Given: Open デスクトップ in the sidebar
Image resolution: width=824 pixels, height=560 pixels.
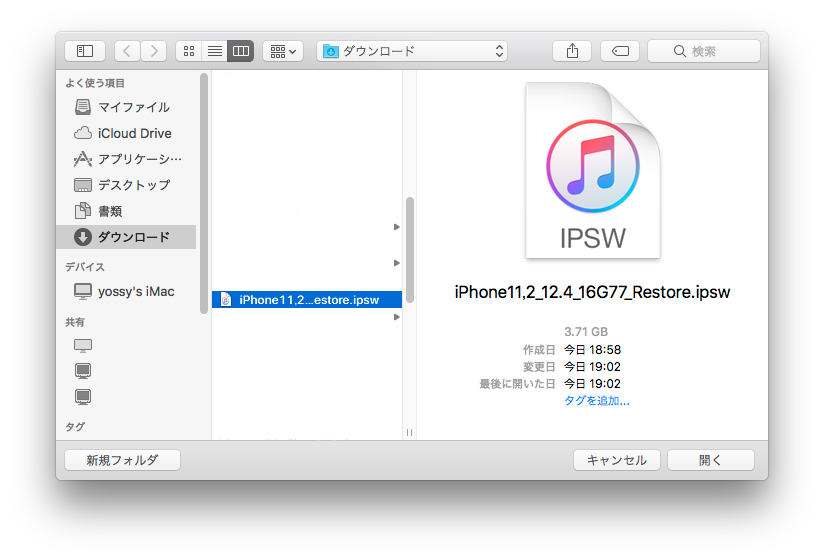Looking at the screenshot, I should pyautogui.click(x=126, y=185).
